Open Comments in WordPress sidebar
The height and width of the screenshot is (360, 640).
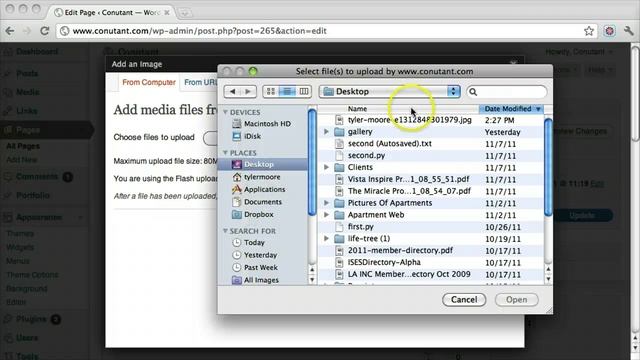(x=37, y=177)
